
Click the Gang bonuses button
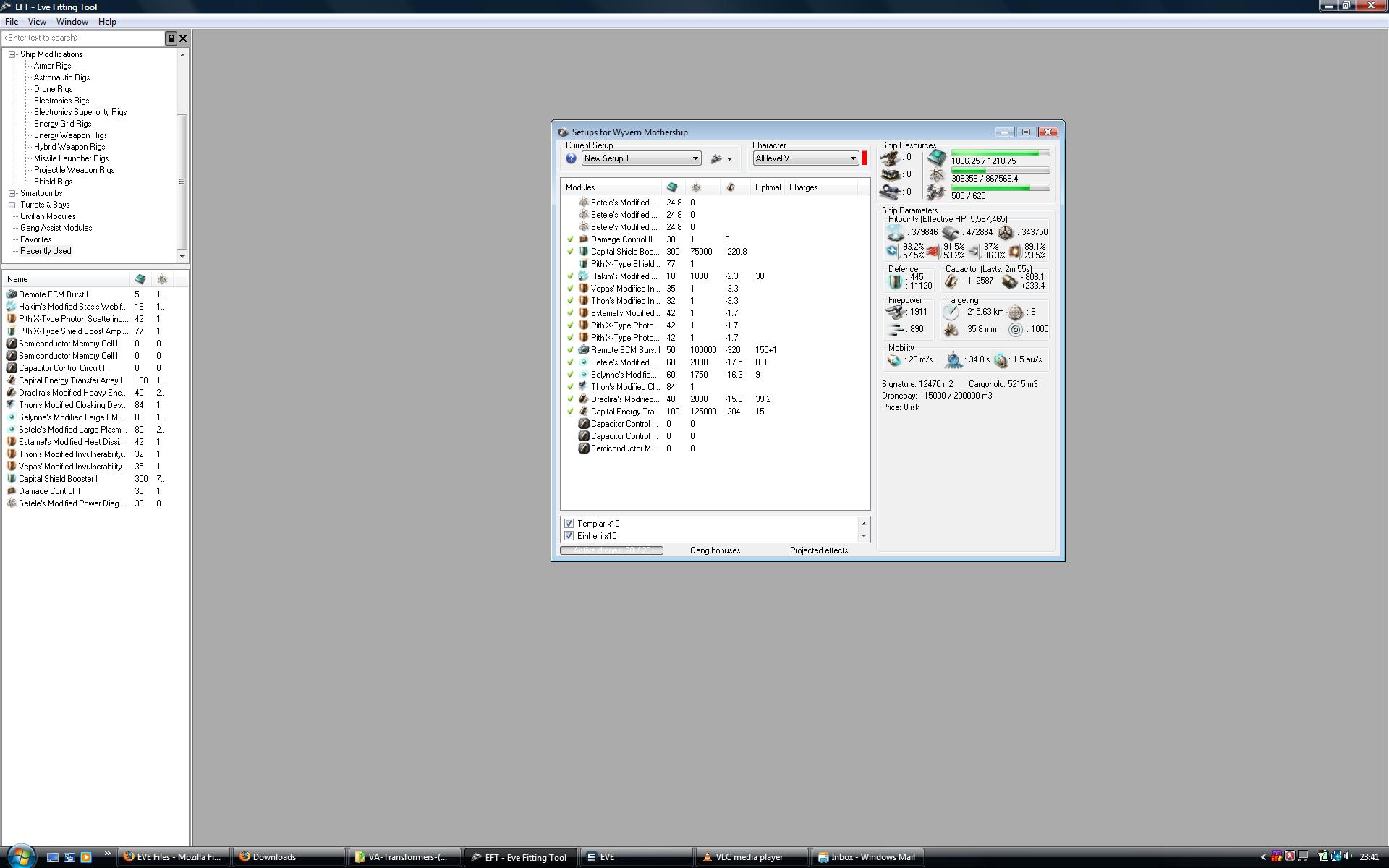pos(715,550)
